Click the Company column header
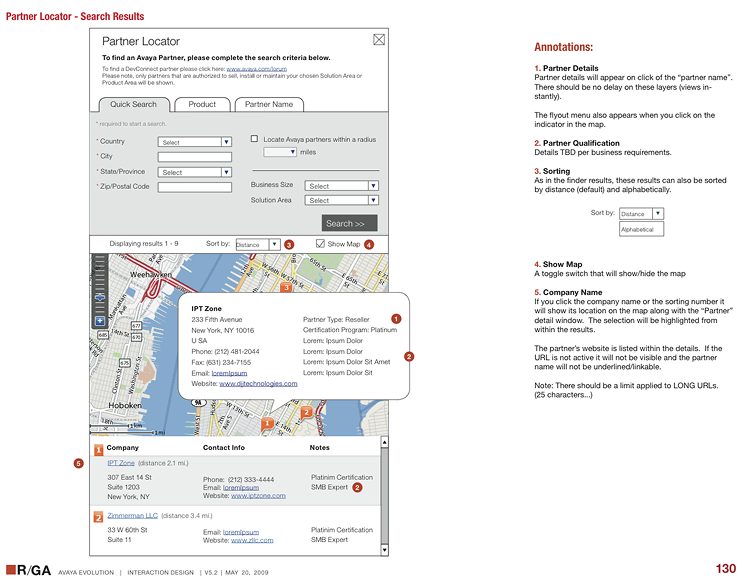Viewport: 750px width, 582px height. click(x=122, y=448)
